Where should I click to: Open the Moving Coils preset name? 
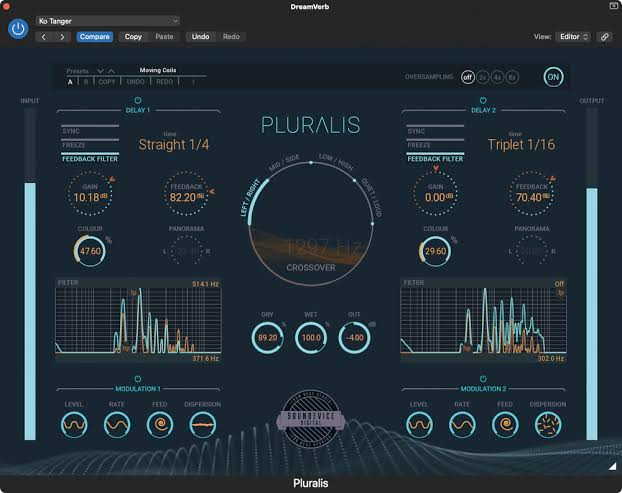pyautogui.click(x=158, y=70)
